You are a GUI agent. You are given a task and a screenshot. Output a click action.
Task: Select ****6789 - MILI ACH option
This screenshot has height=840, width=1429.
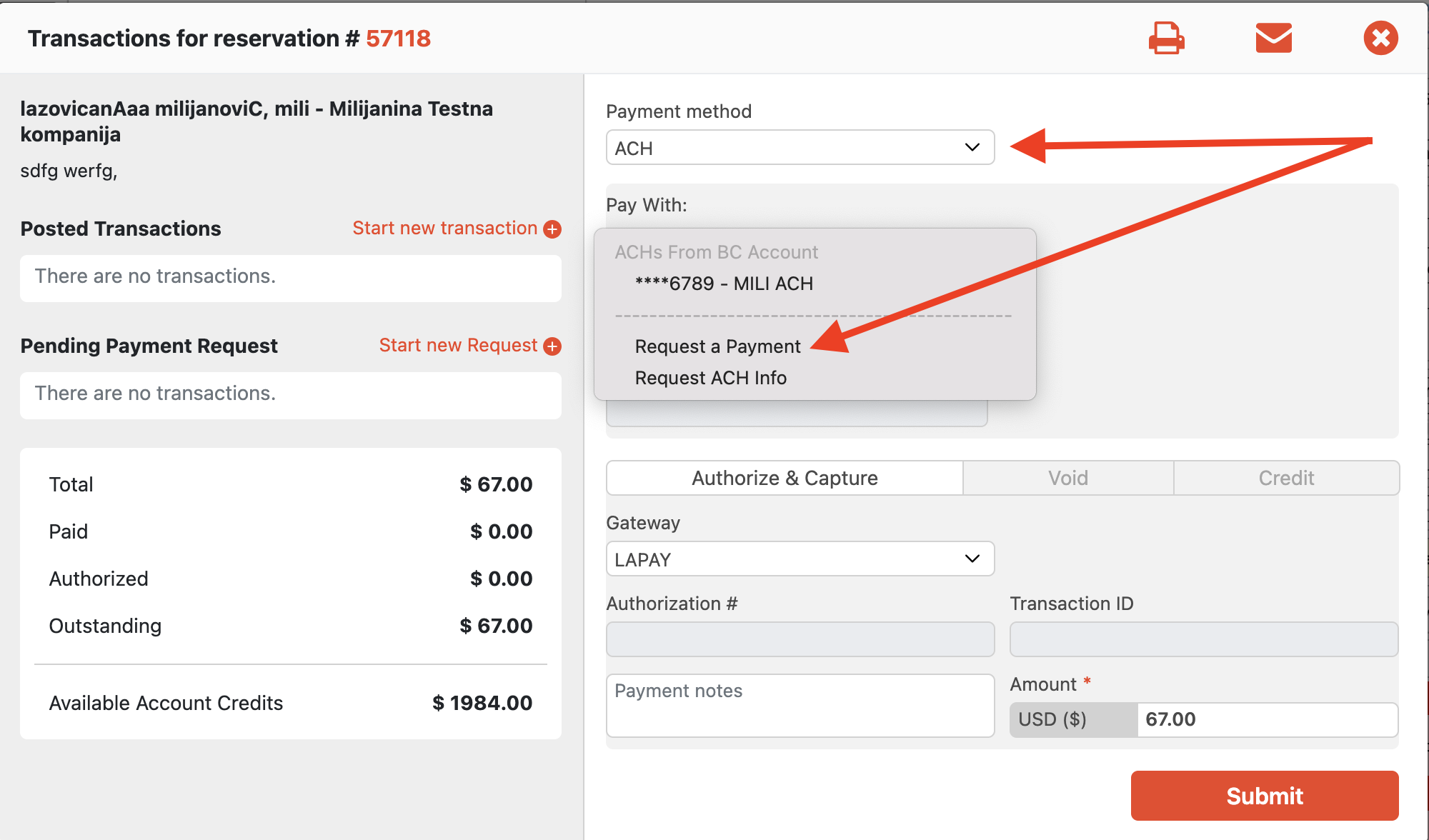coord(723,284)
